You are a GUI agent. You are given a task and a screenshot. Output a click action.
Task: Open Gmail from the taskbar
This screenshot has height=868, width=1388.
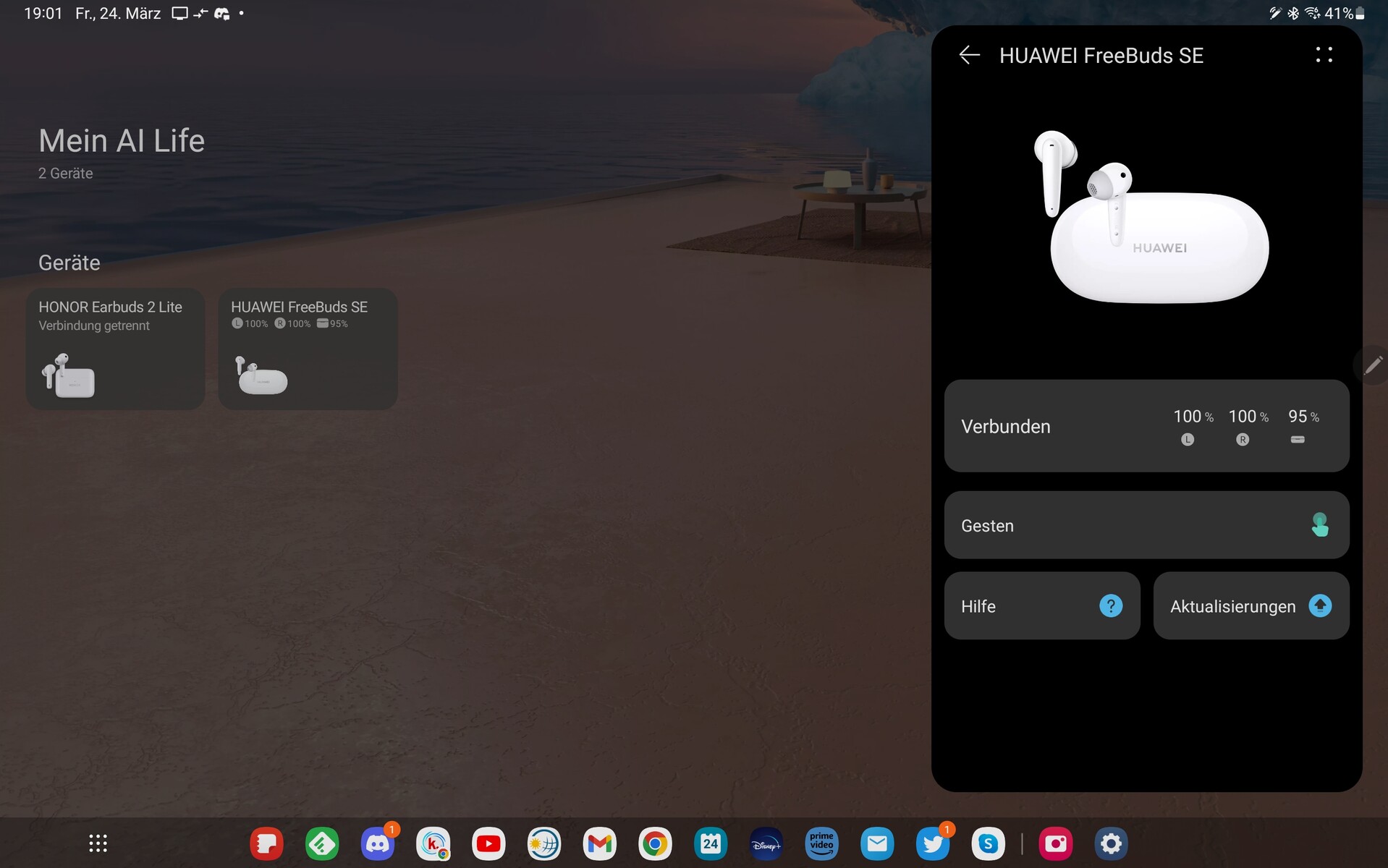[x=600, y=843]
